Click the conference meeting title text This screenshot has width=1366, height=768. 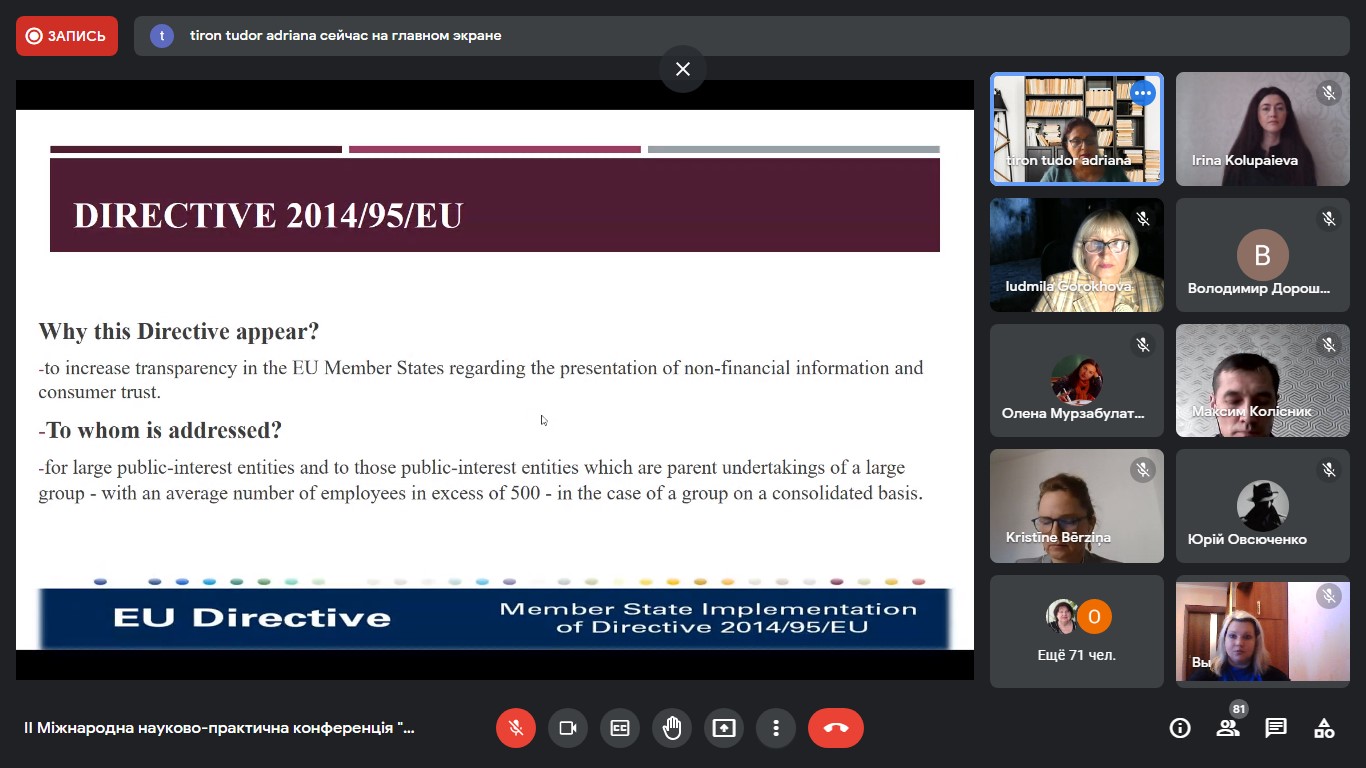coord(219,728)
